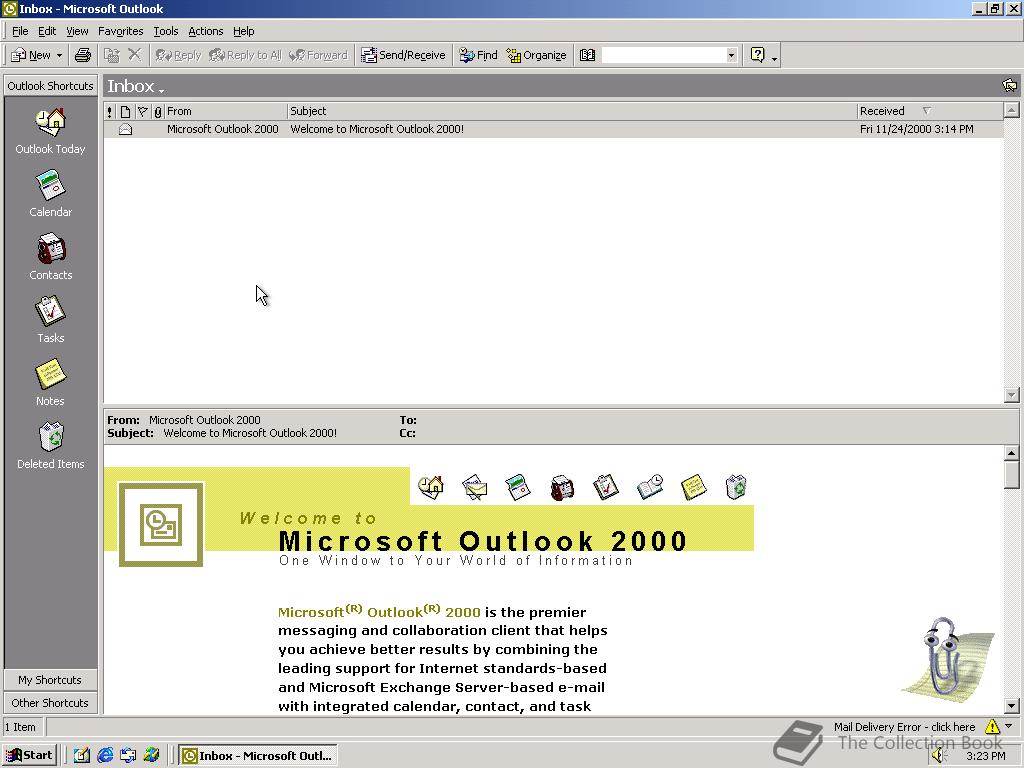Click the Journal icon in welcome banner
This screenshot has height=768, width=1024.
point(650,487)
